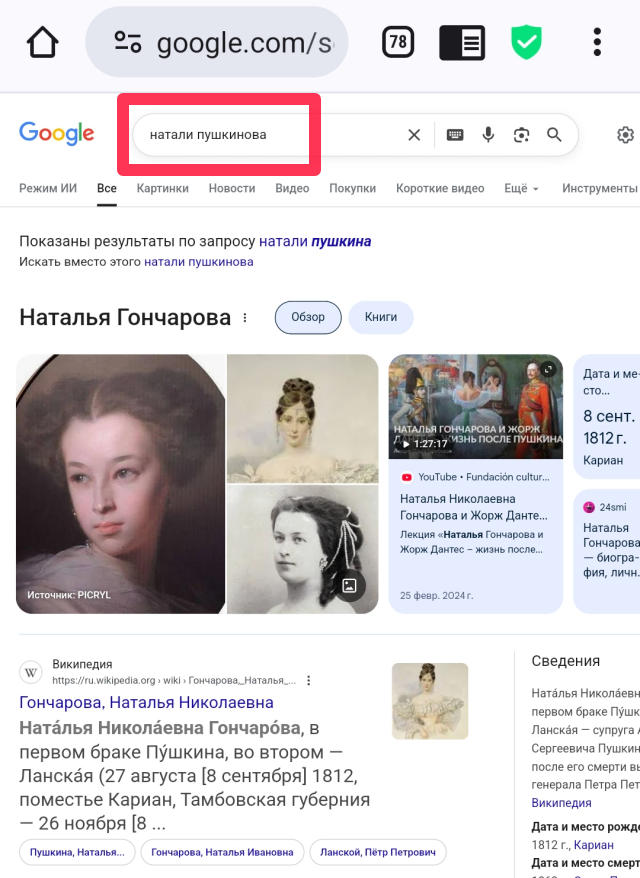
Task: Switch to Картинки tab
Action: pos(162,188)
